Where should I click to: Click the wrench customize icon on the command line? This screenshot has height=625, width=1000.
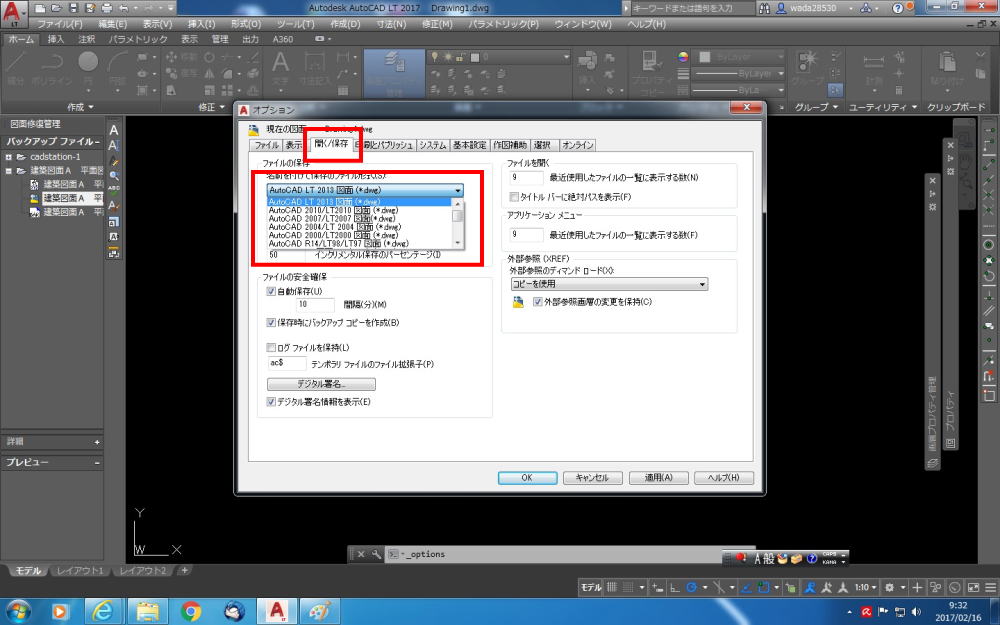(x=376, y=554)
